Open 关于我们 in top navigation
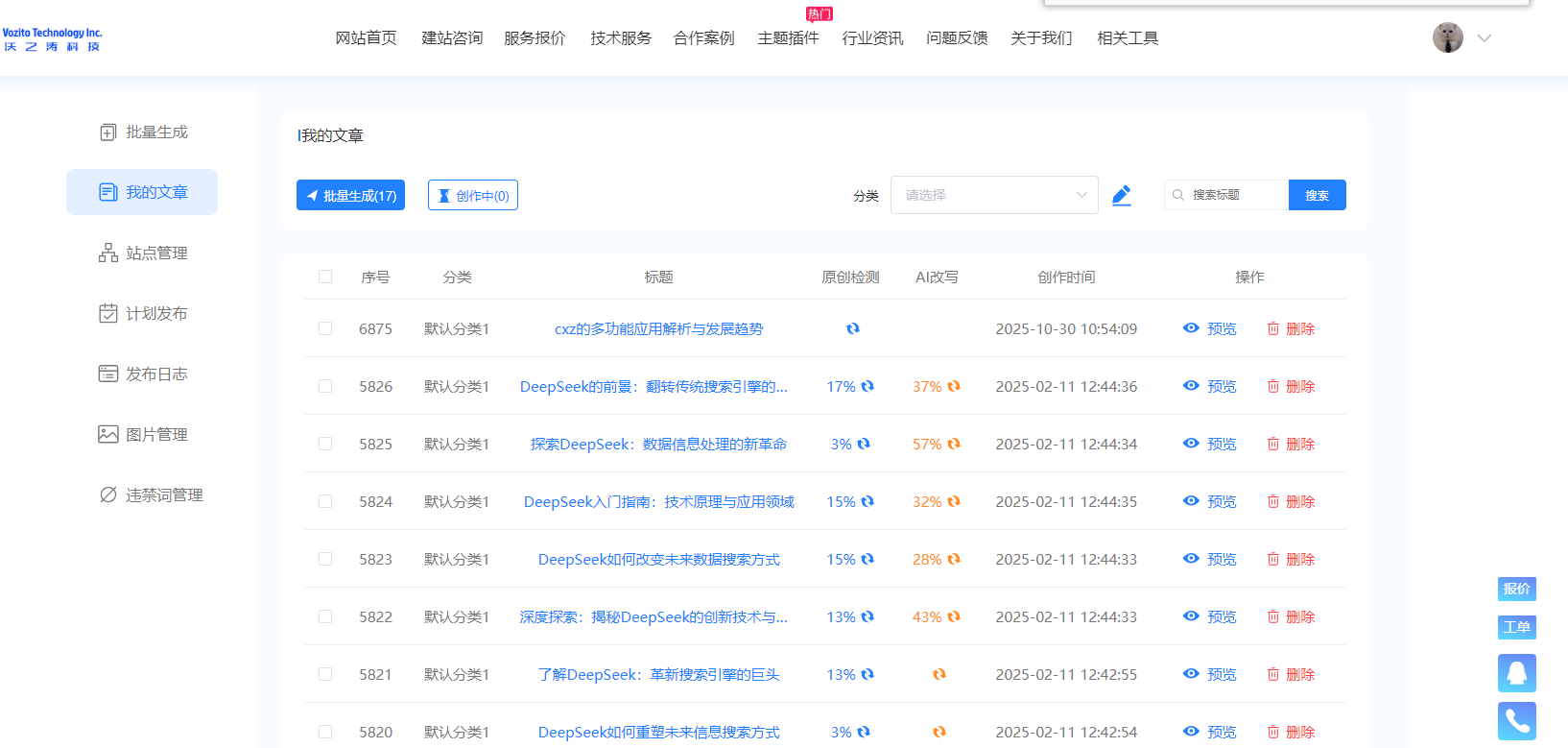Screen dimensions: 1568x748 (x=1041, y=38)
